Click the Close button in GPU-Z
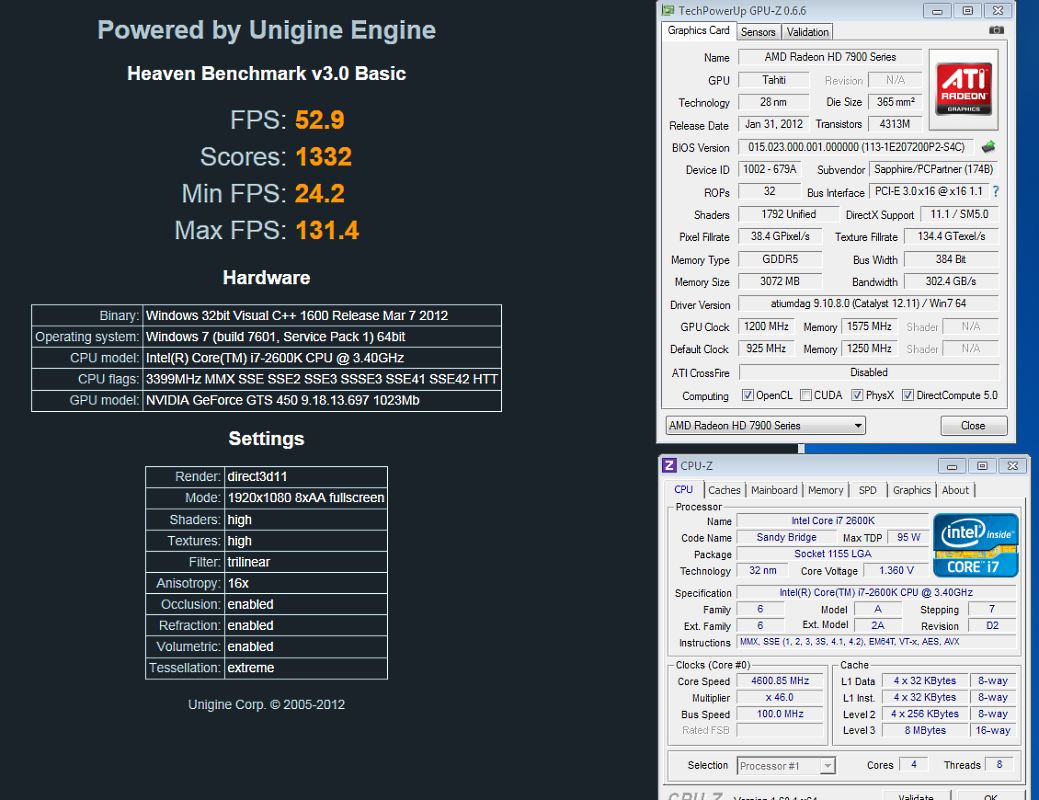 coord(973,426)
